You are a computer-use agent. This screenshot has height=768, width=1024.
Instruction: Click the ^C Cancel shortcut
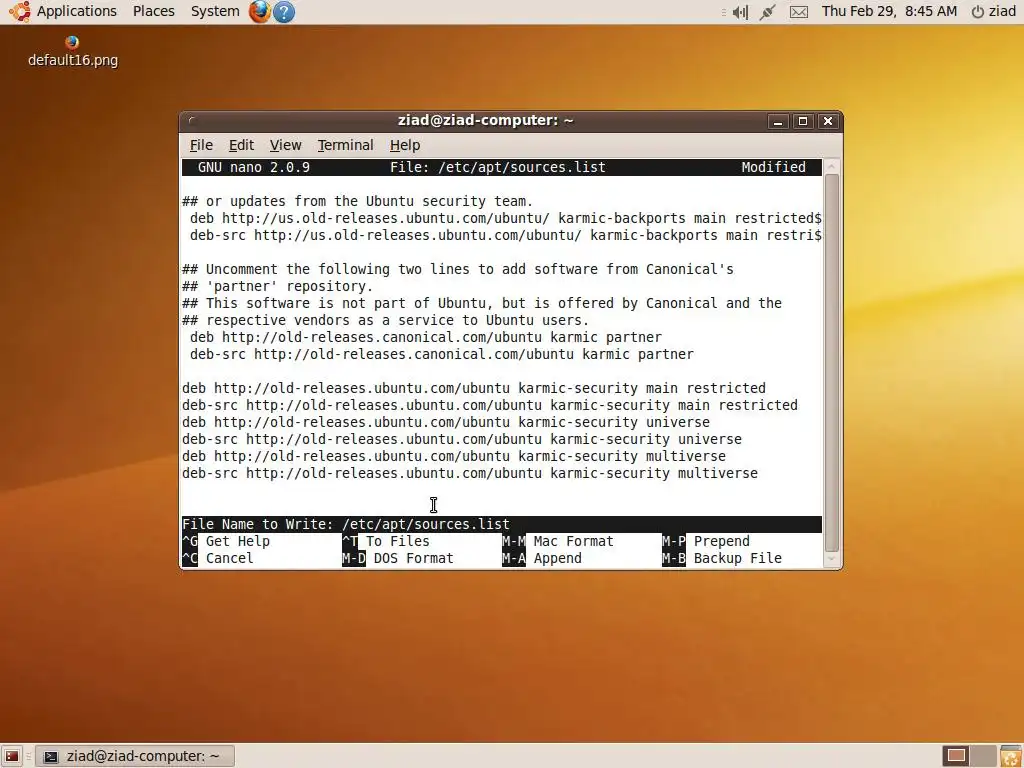tap(217, 558)
